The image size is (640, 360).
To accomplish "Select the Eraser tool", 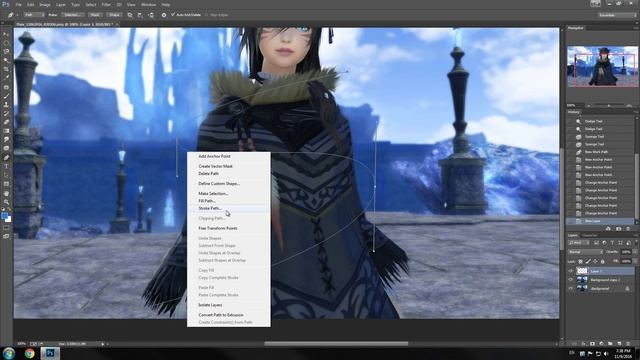I will click(x=6, y=122).
